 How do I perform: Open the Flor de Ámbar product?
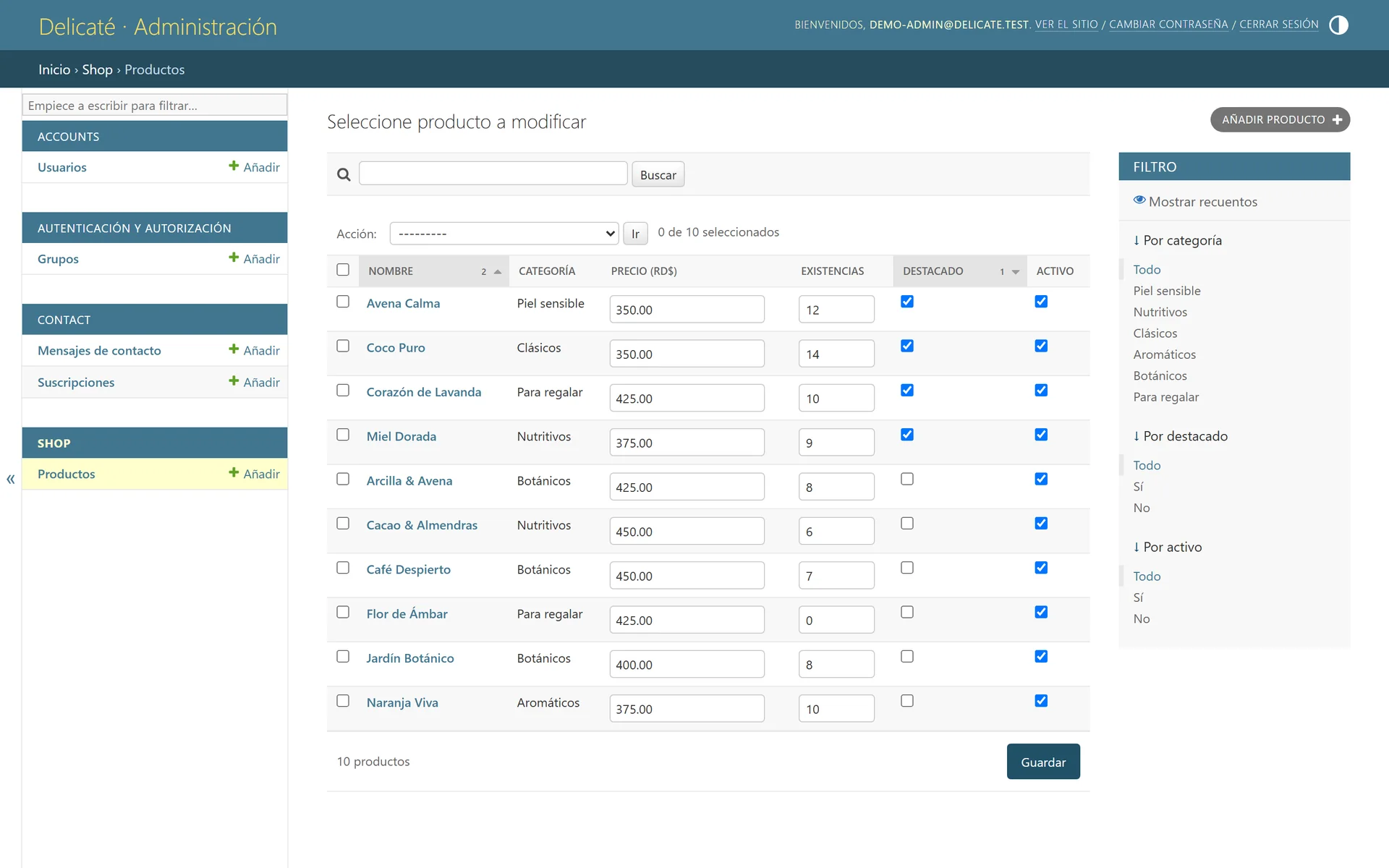pyautogui.click(x=407, y=613)
